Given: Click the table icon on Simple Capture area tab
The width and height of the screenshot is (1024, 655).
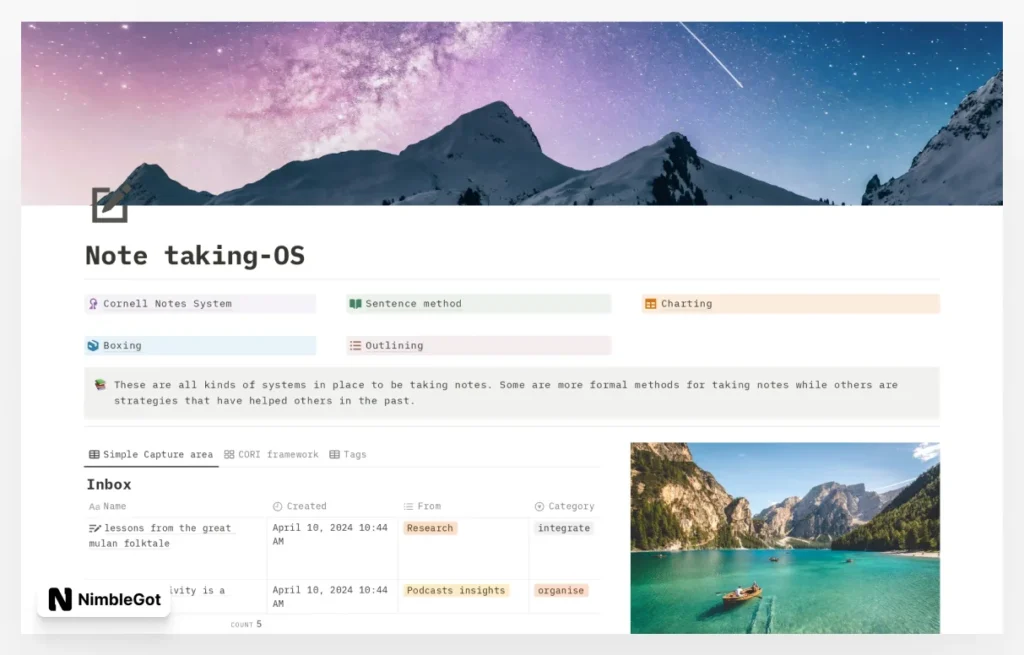Looking at the screenshot, I should click(94, 454).
